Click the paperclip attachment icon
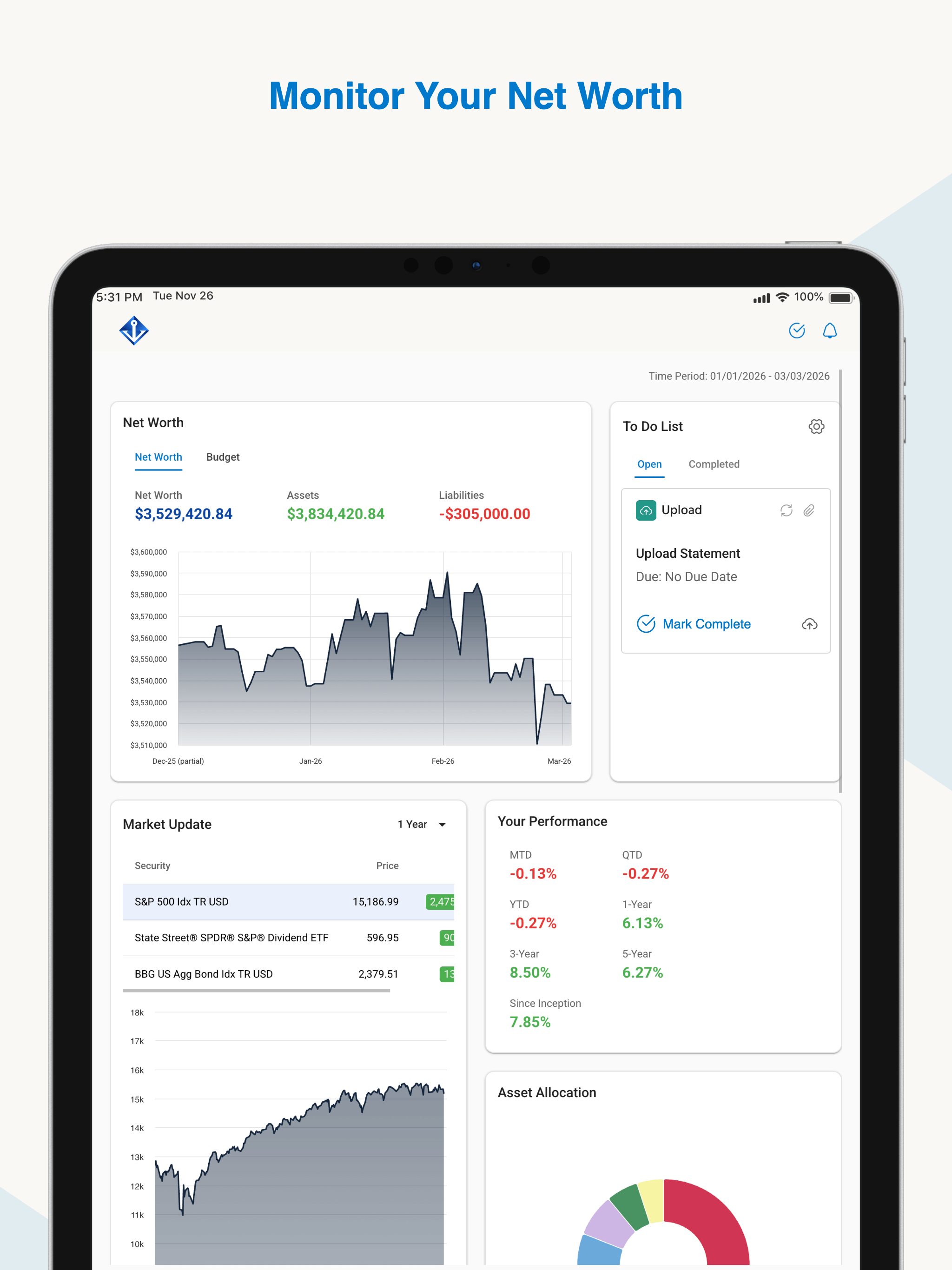 (x=809, y=510)
